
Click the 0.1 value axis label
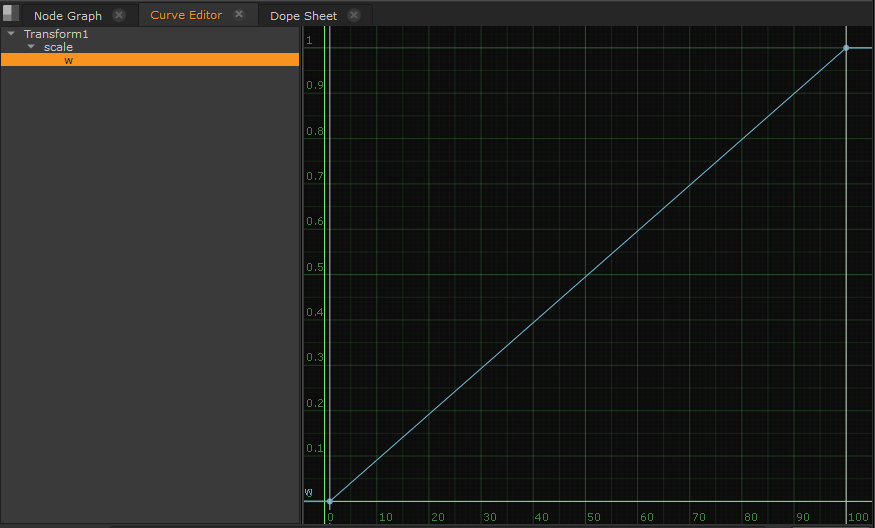point(315,448)
